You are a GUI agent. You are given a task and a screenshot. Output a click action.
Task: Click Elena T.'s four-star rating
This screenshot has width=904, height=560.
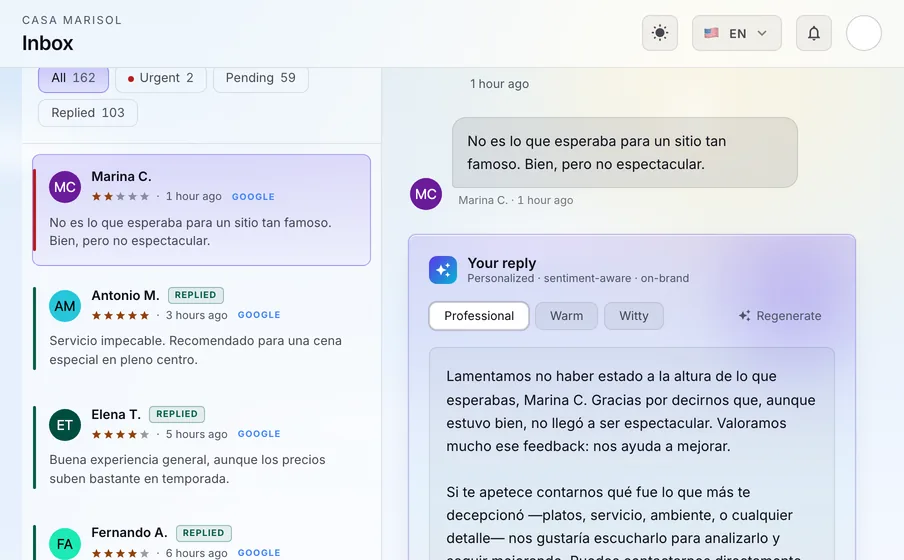coord(120,434)
